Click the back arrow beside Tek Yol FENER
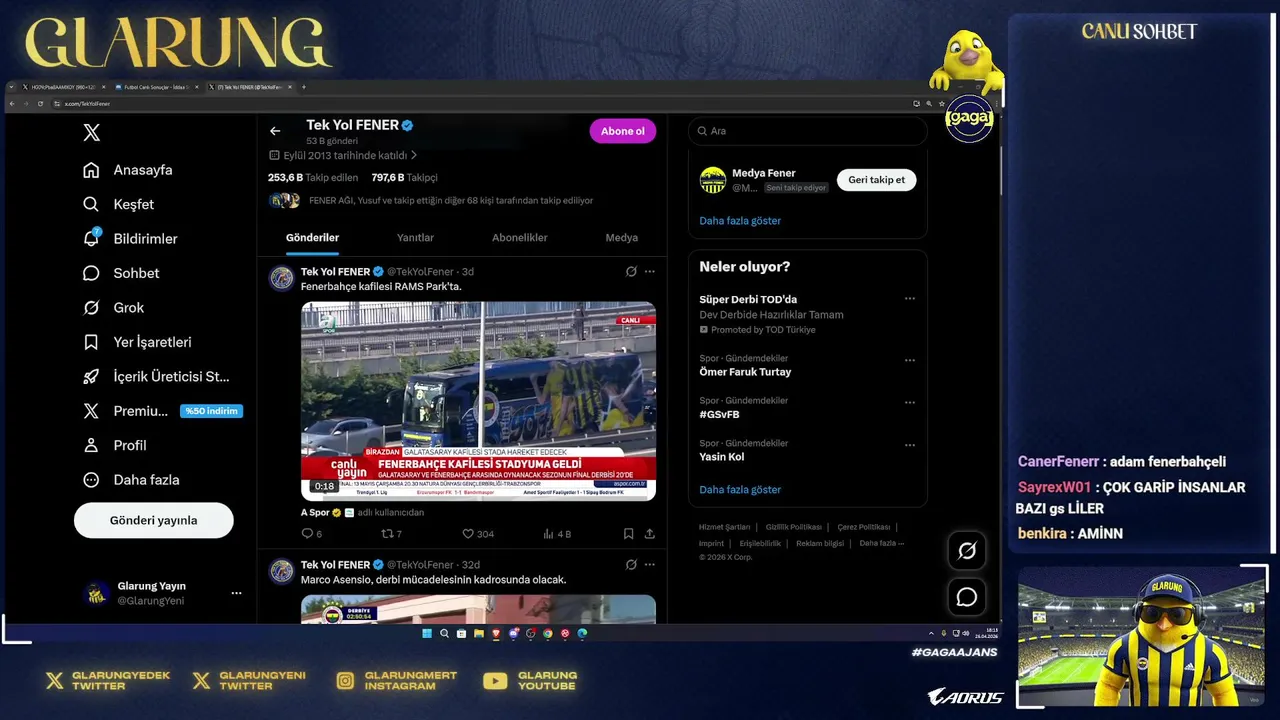Image resolution: width=1280 pixels, height=720 pixels. [x=275, y=131]
